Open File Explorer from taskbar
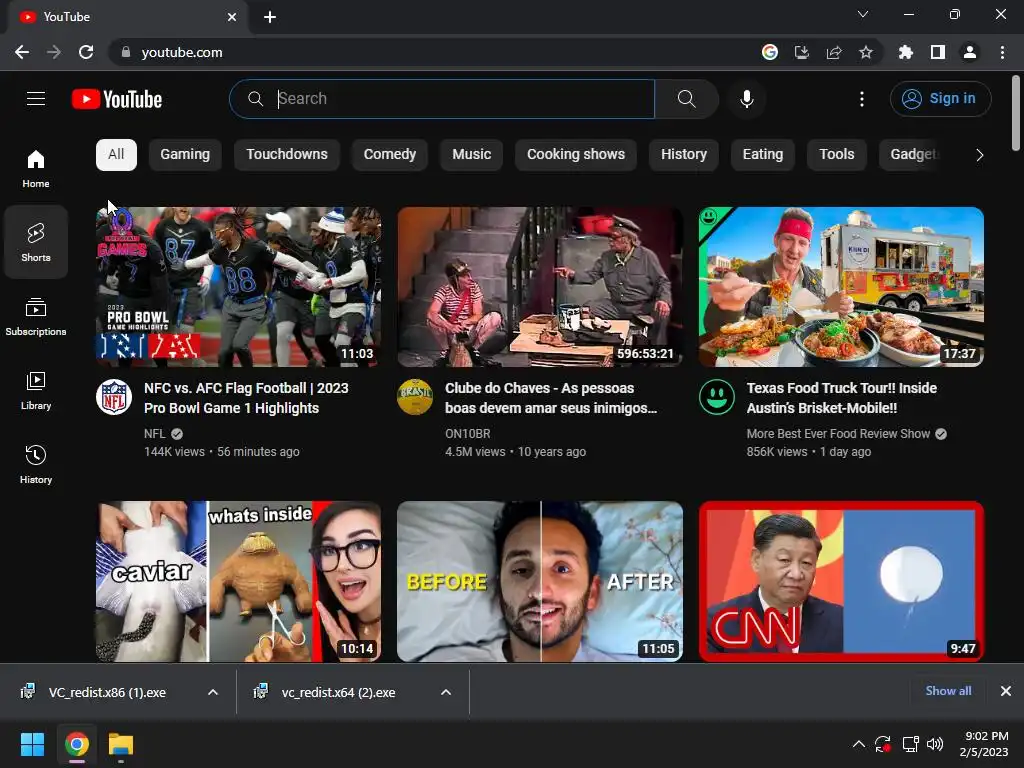The image size is (1024, 768). 121,744
